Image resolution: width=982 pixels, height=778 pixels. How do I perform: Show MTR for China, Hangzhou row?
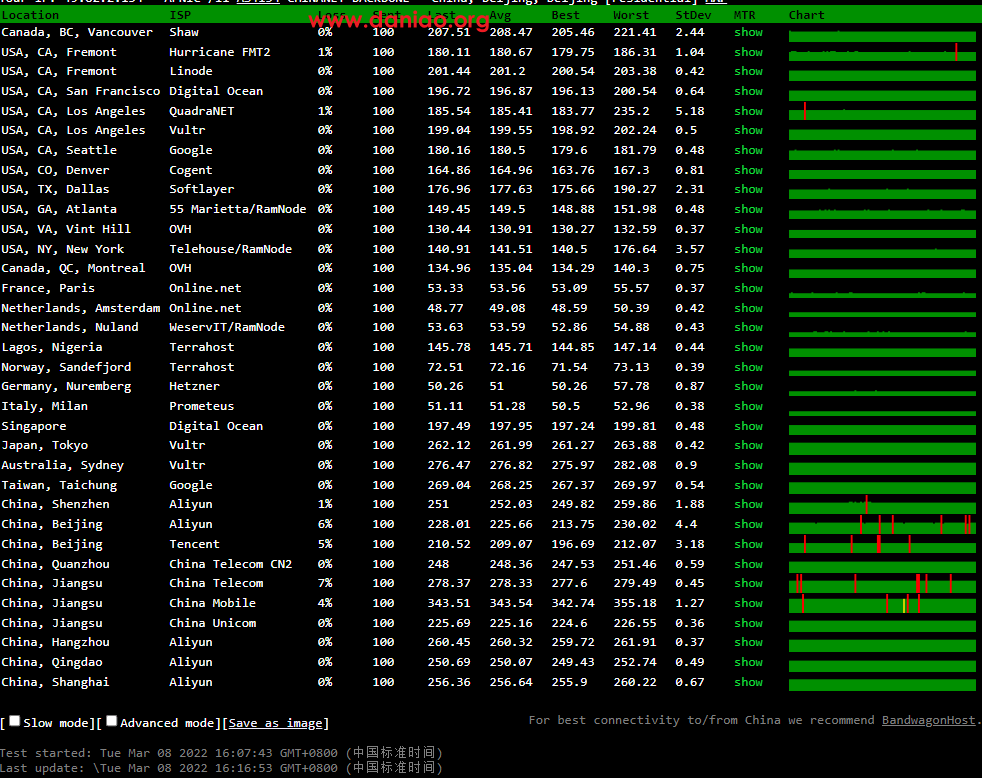coord(748,642)
